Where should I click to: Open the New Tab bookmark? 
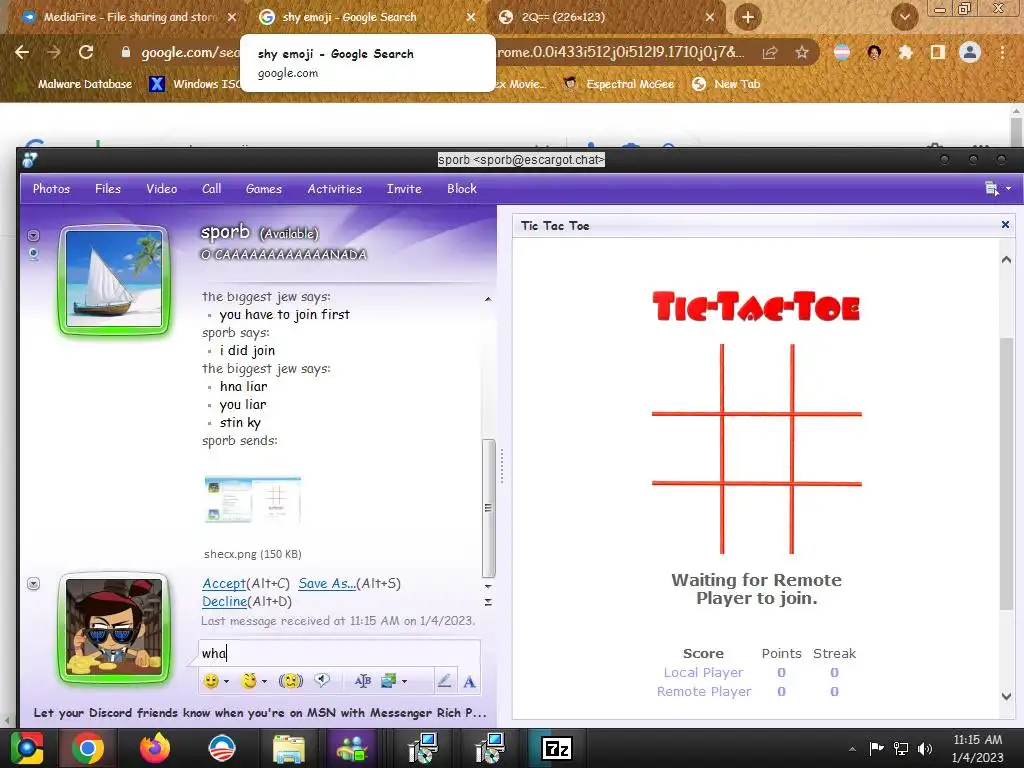(x=727, y=84)
